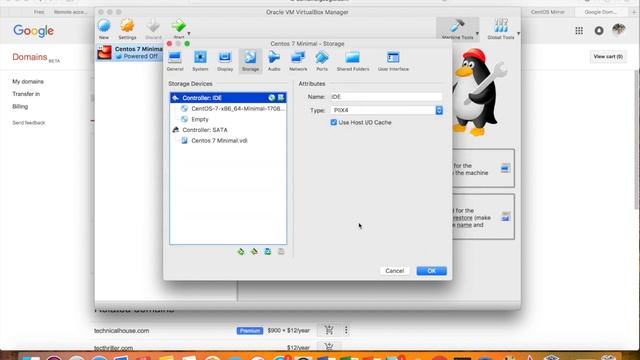Click the Premium badge for technicalhouse.com

pos(250,331)
